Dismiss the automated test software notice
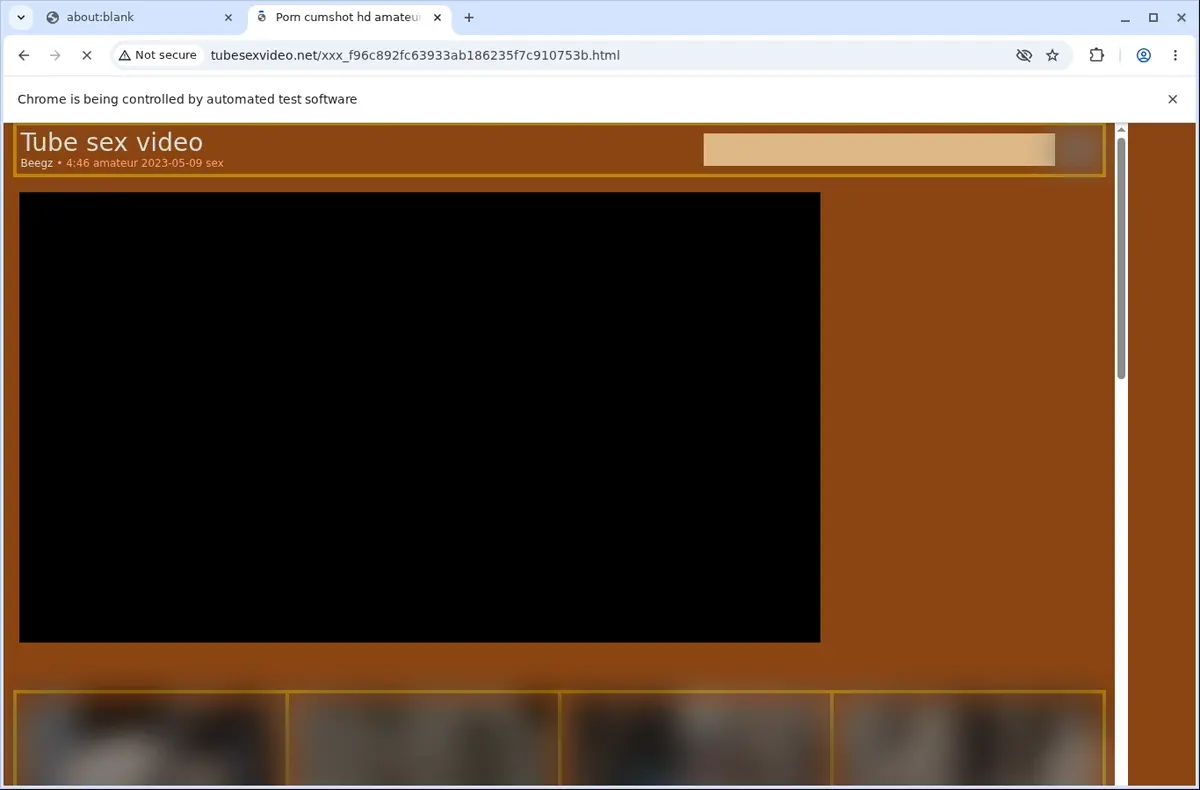 tap(1173, 99)
